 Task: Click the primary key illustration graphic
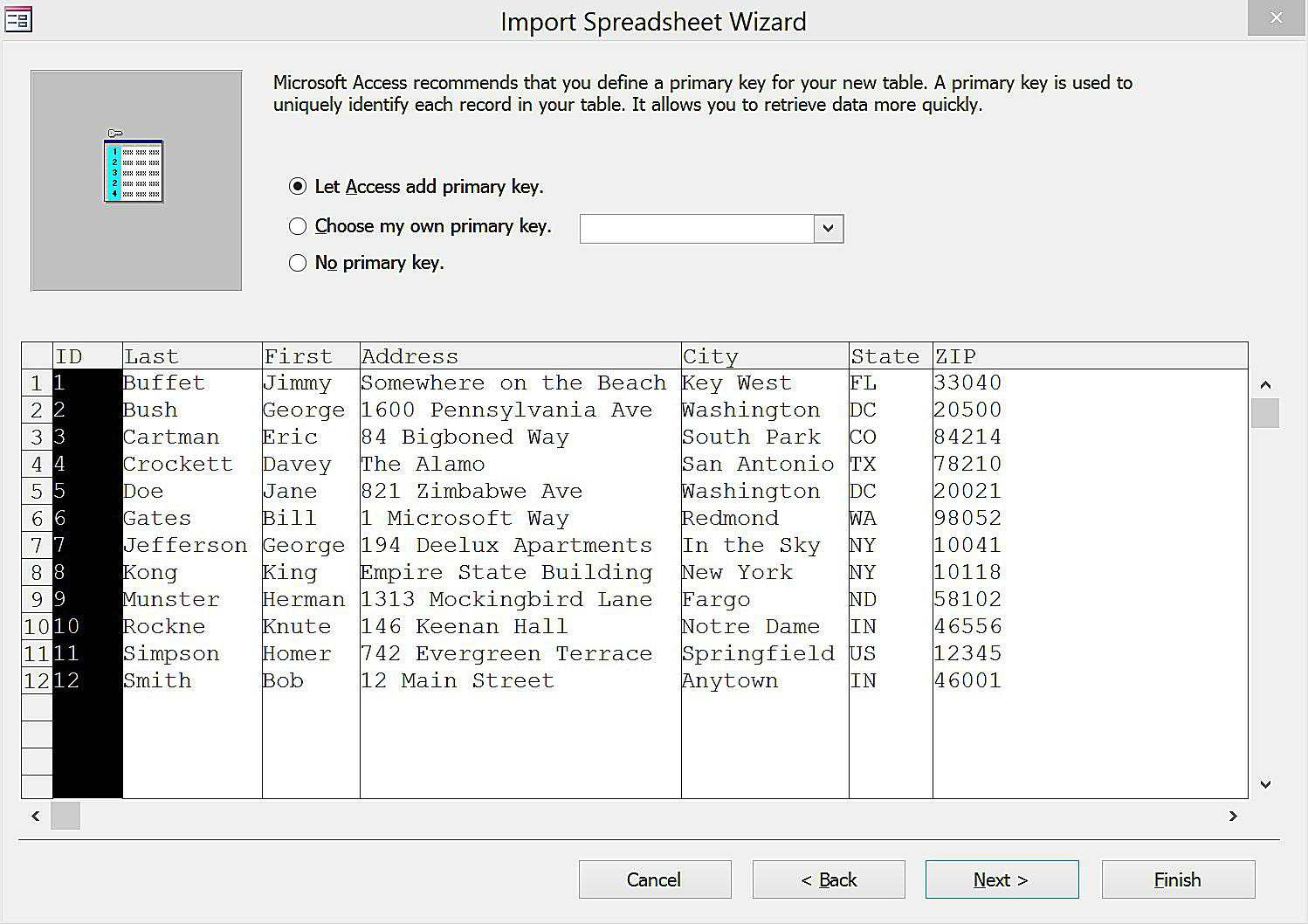(135, 170)
